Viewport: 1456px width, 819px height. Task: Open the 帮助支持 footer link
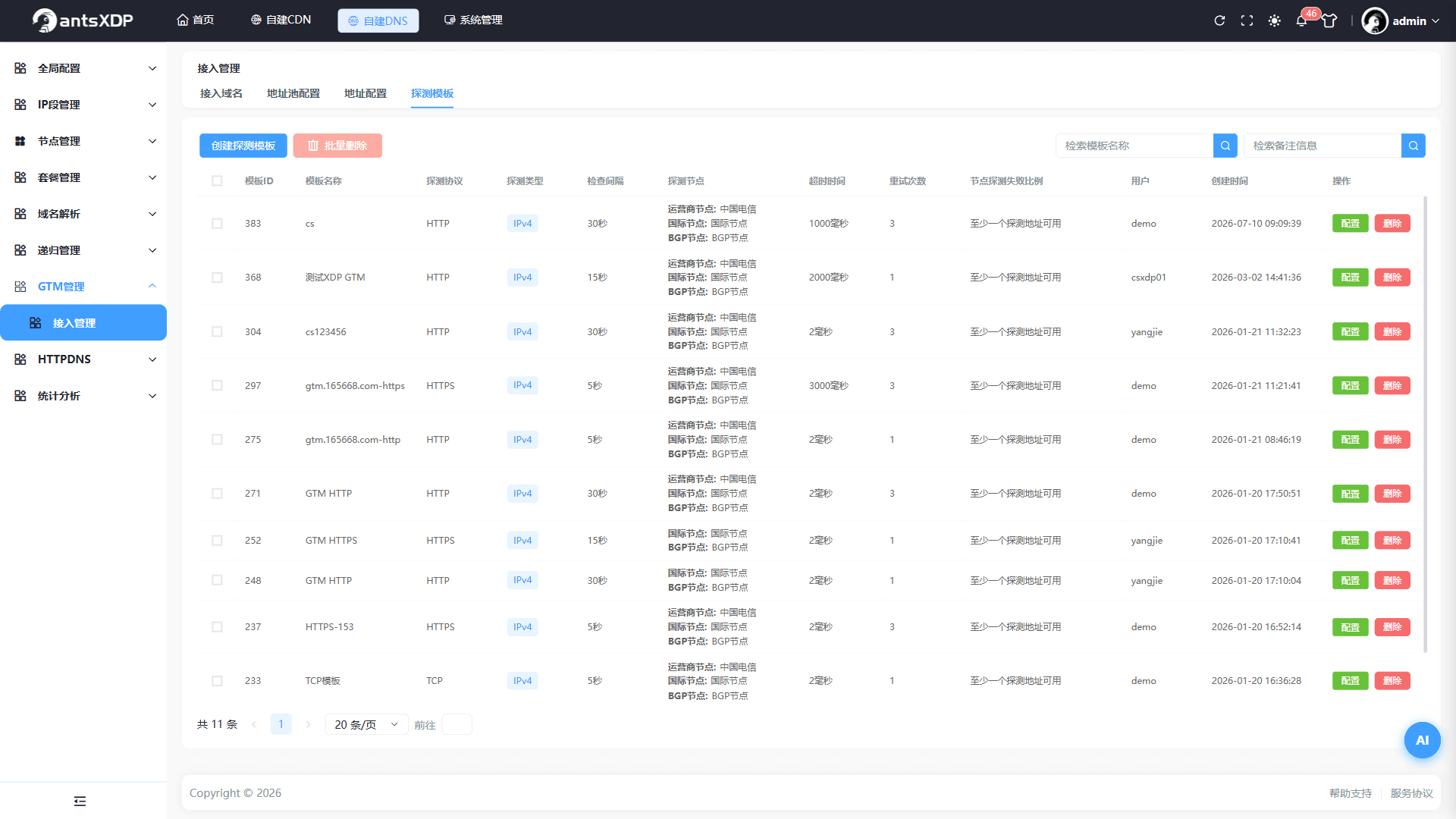click(1351, 793)
